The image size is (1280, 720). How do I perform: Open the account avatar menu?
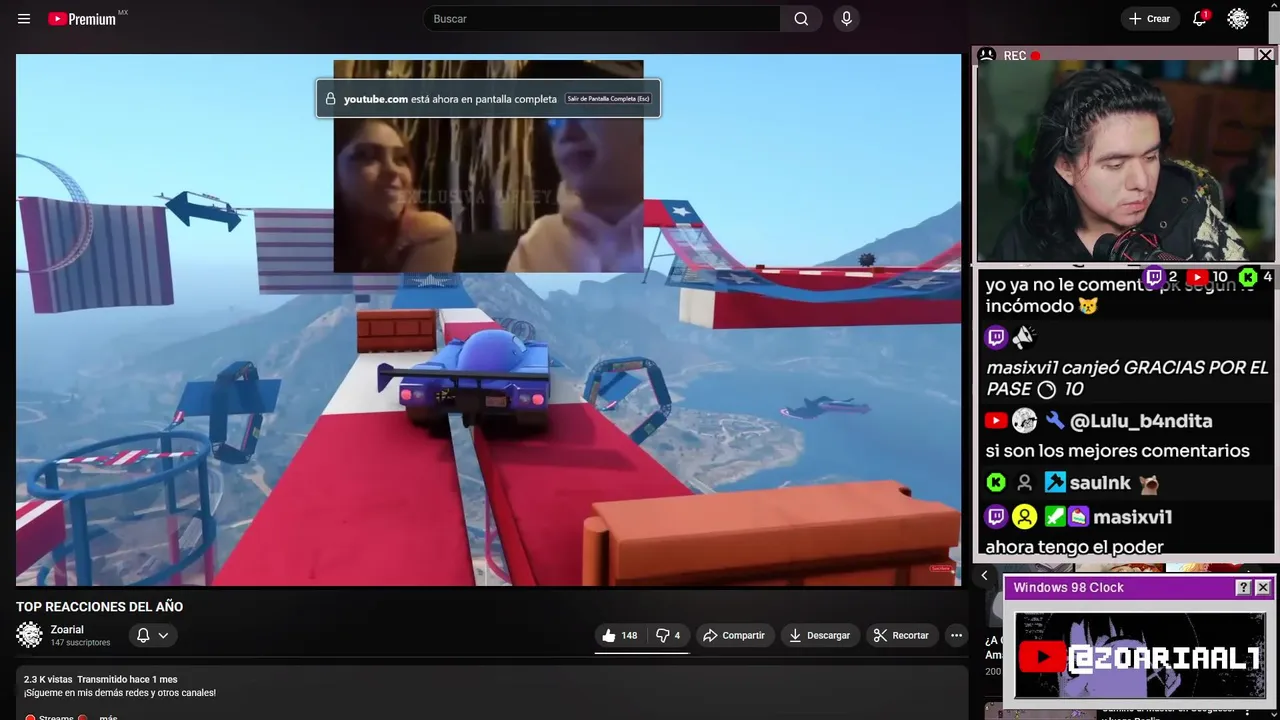click(1238, 19)
